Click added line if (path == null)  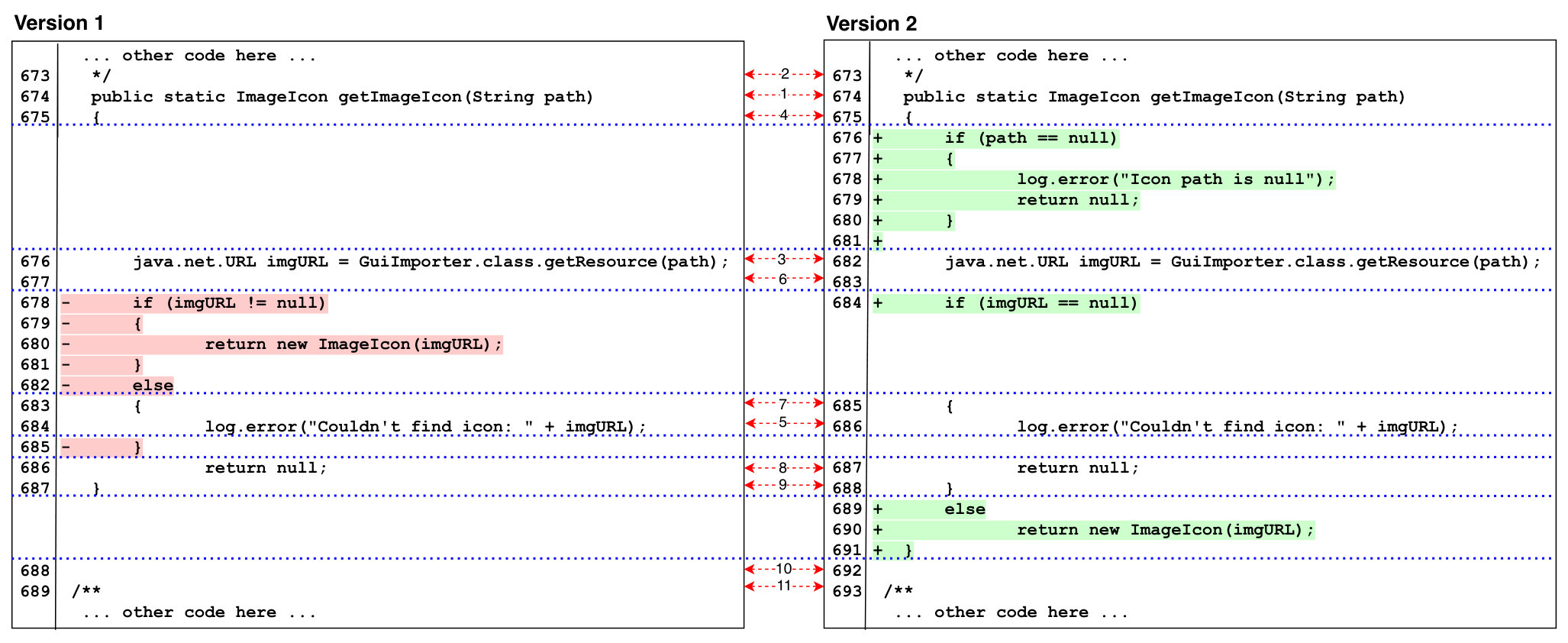995,138
